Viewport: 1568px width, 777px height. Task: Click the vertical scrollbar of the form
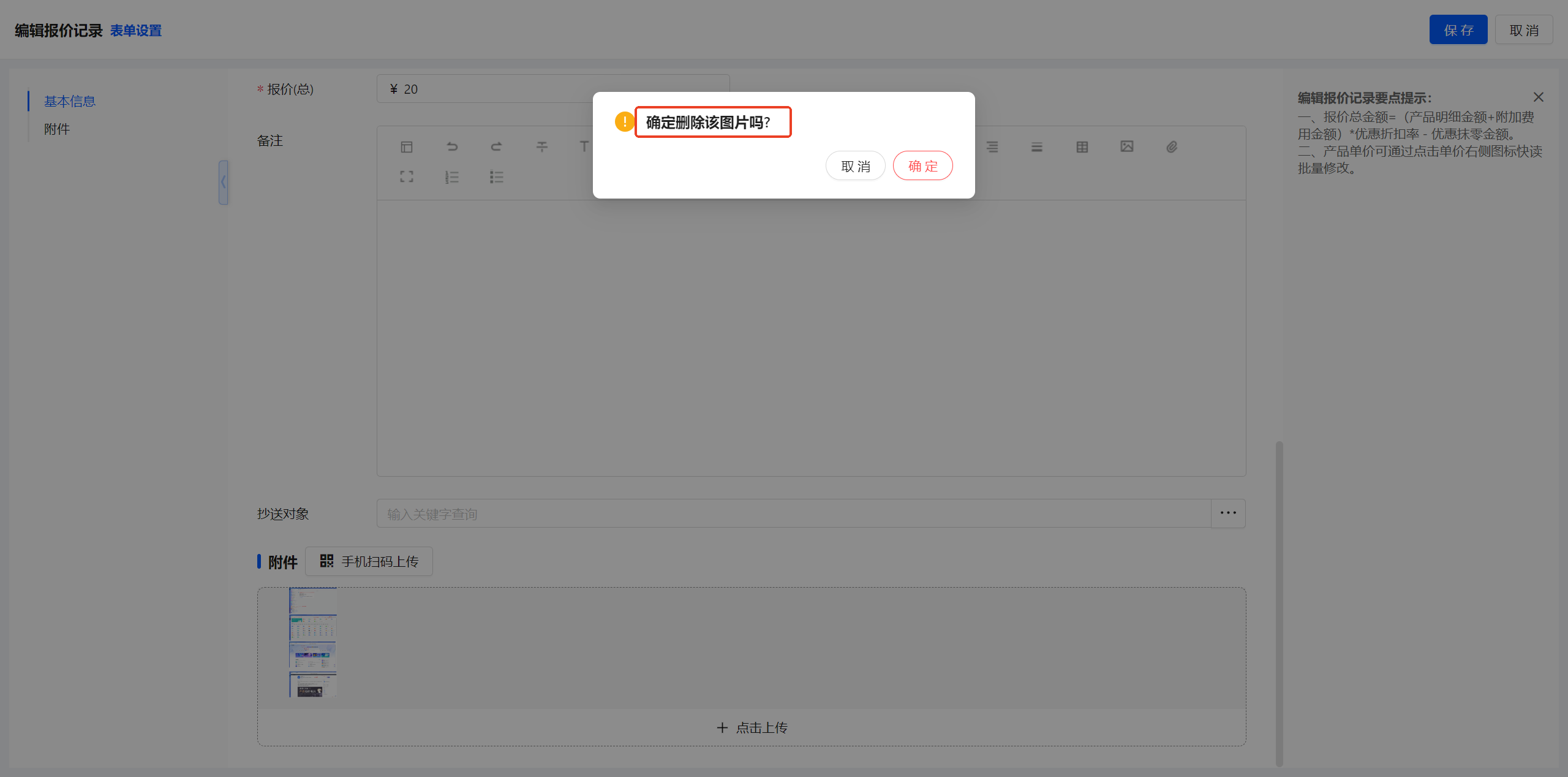(1280, 603)
